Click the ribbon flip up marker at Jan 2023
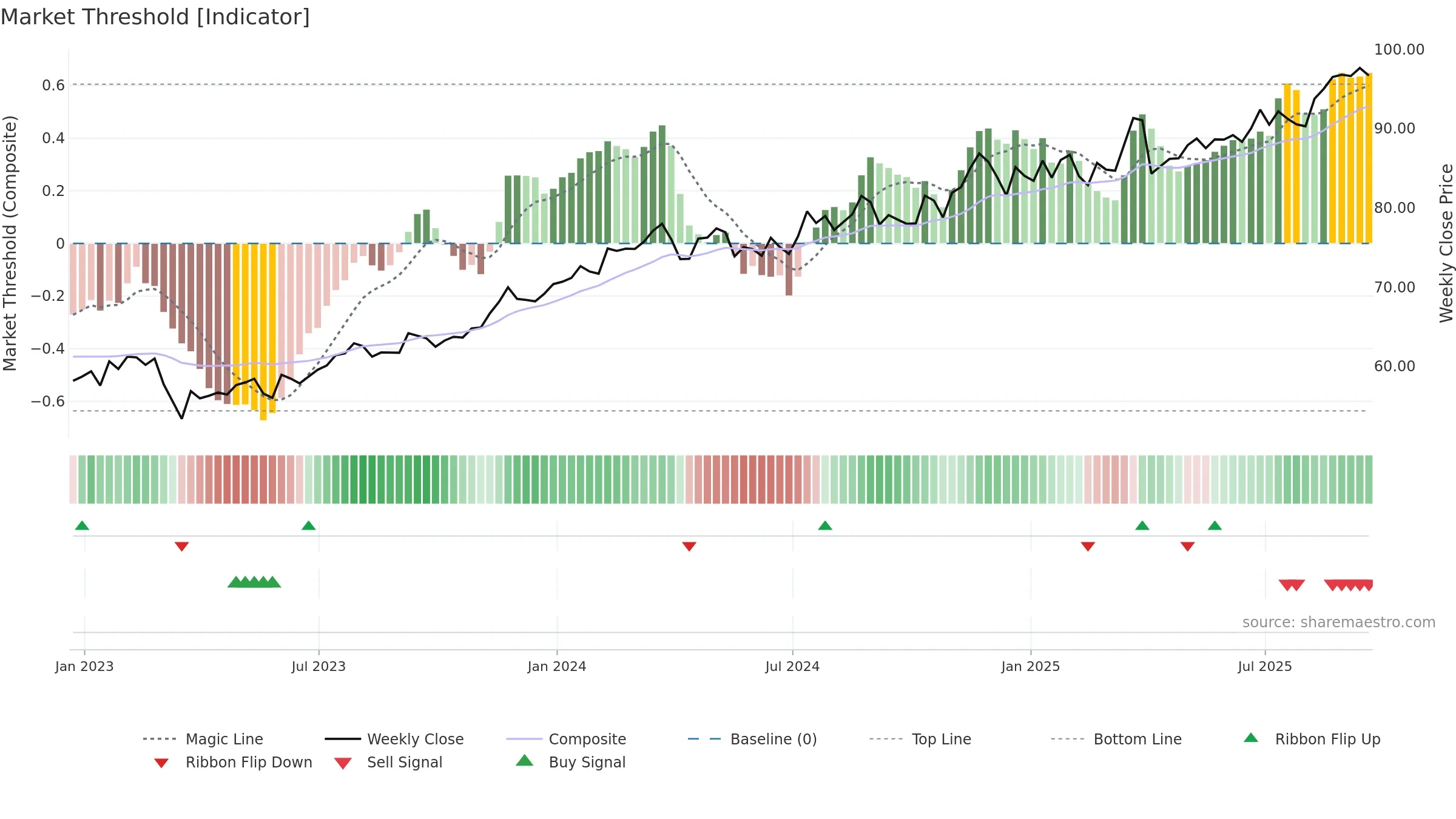The height and width of the screenshot is (819, 1456). (x=82, y=525)
